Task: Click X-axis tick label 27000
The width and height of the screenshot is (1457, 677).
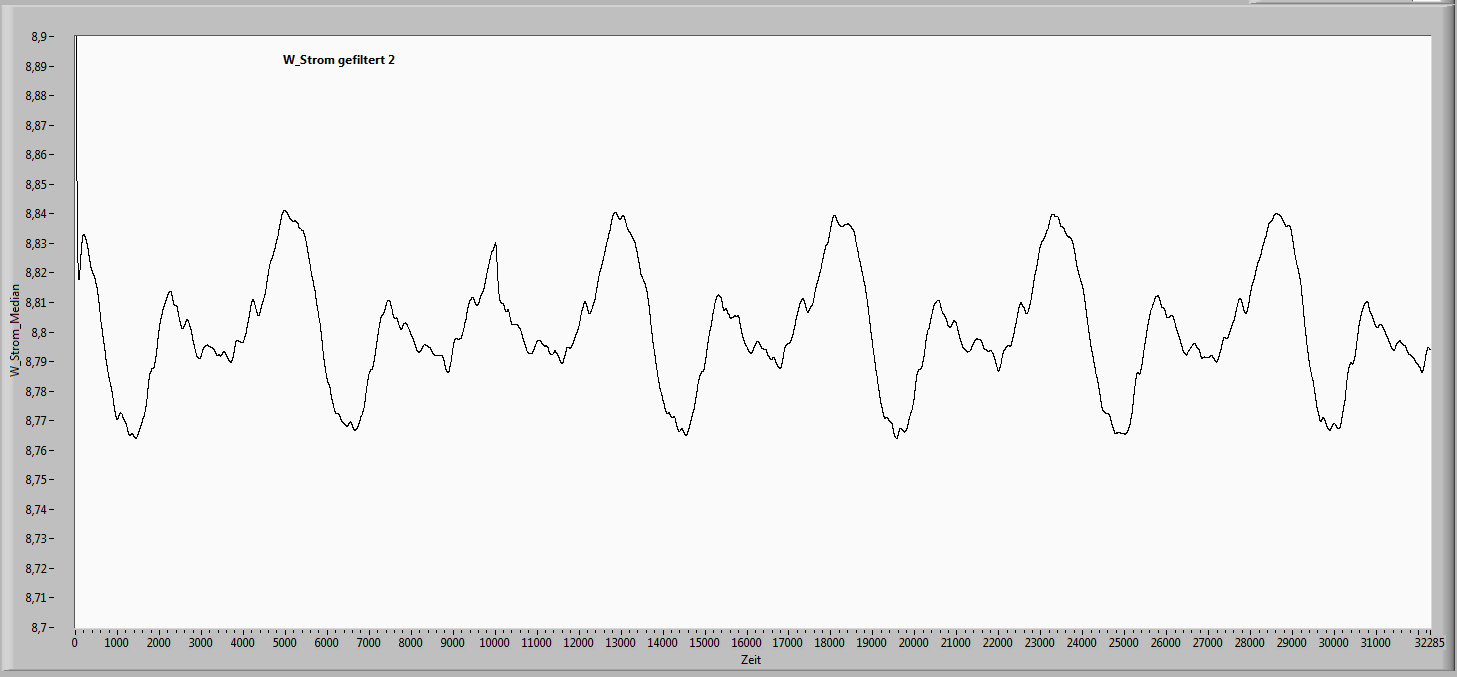Action: point(1209,643)
